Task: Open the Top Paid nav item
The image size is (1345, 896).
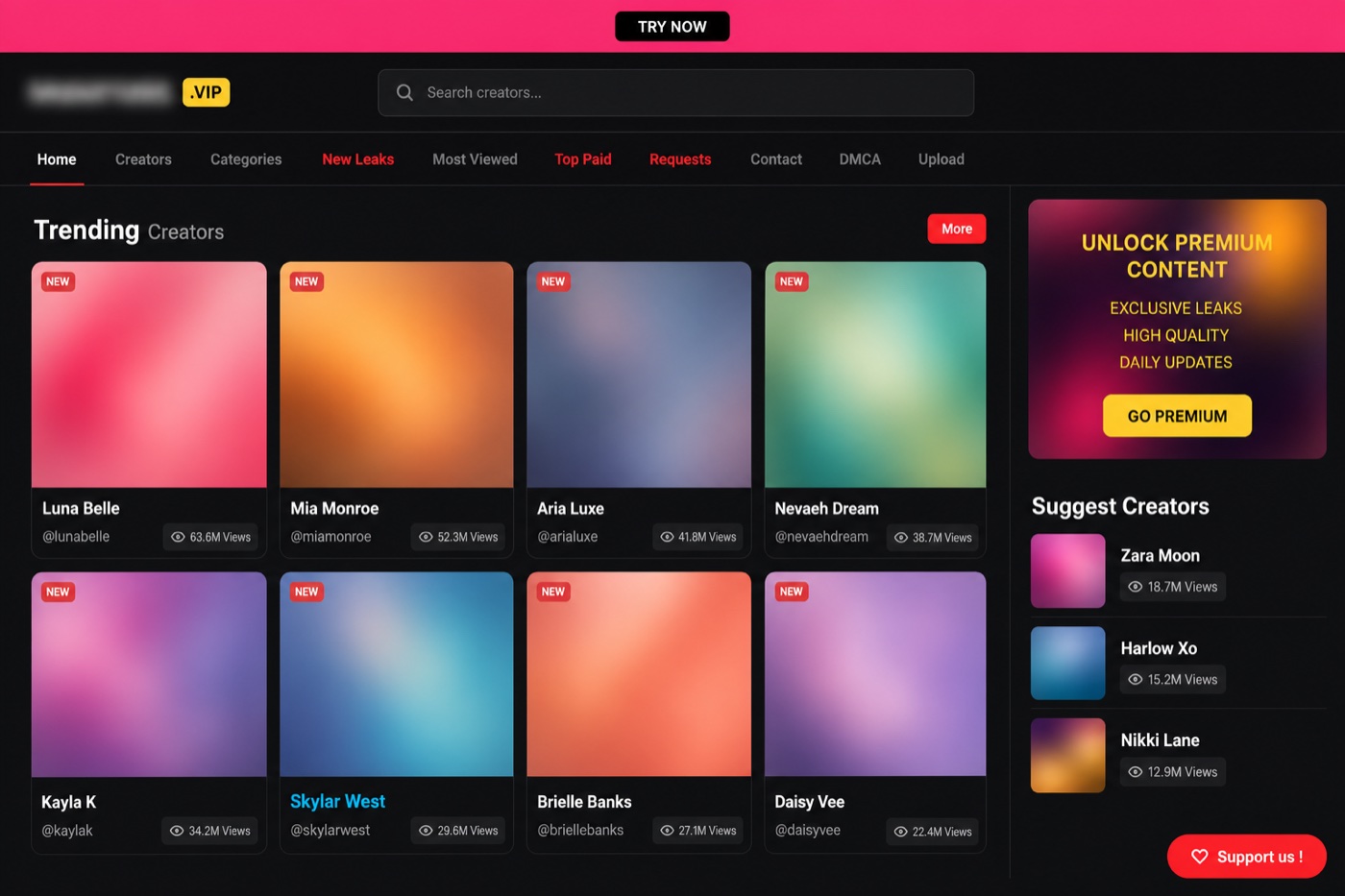Action: click(583, 159)
